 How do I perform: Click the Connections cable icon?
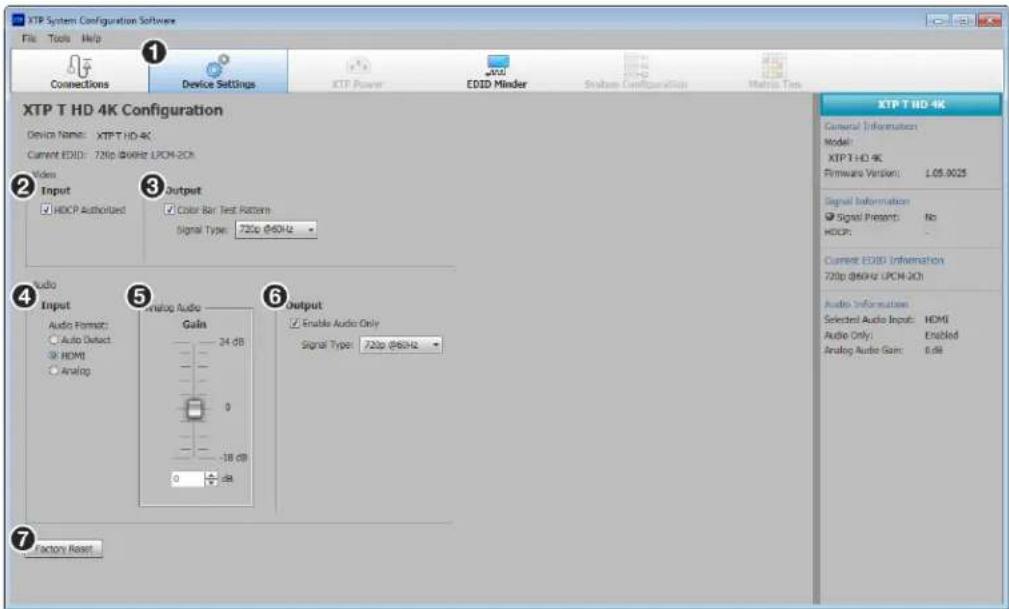79,66
